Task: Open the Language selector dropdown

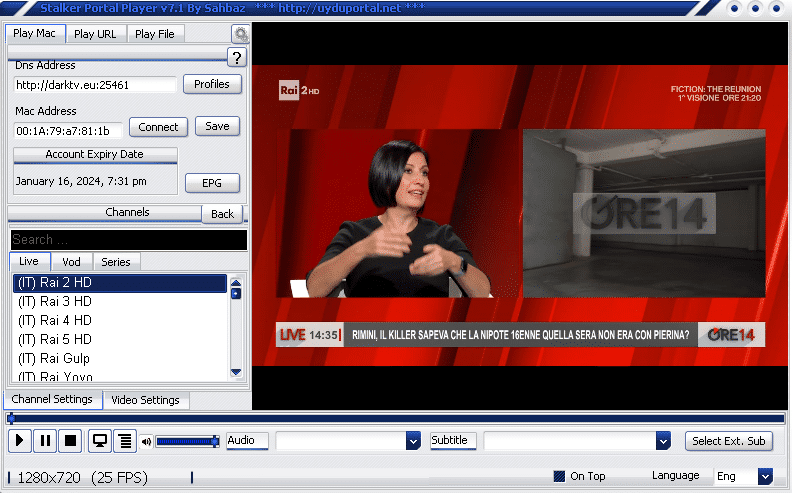Action: [764, 477]
